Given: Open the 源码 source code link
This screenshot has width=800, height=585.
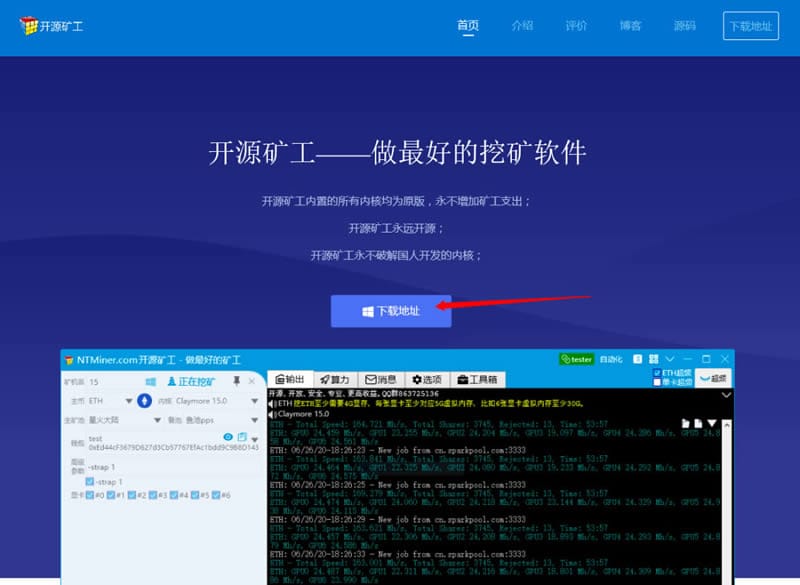Looking at the screenshot, I should [684, 26].
